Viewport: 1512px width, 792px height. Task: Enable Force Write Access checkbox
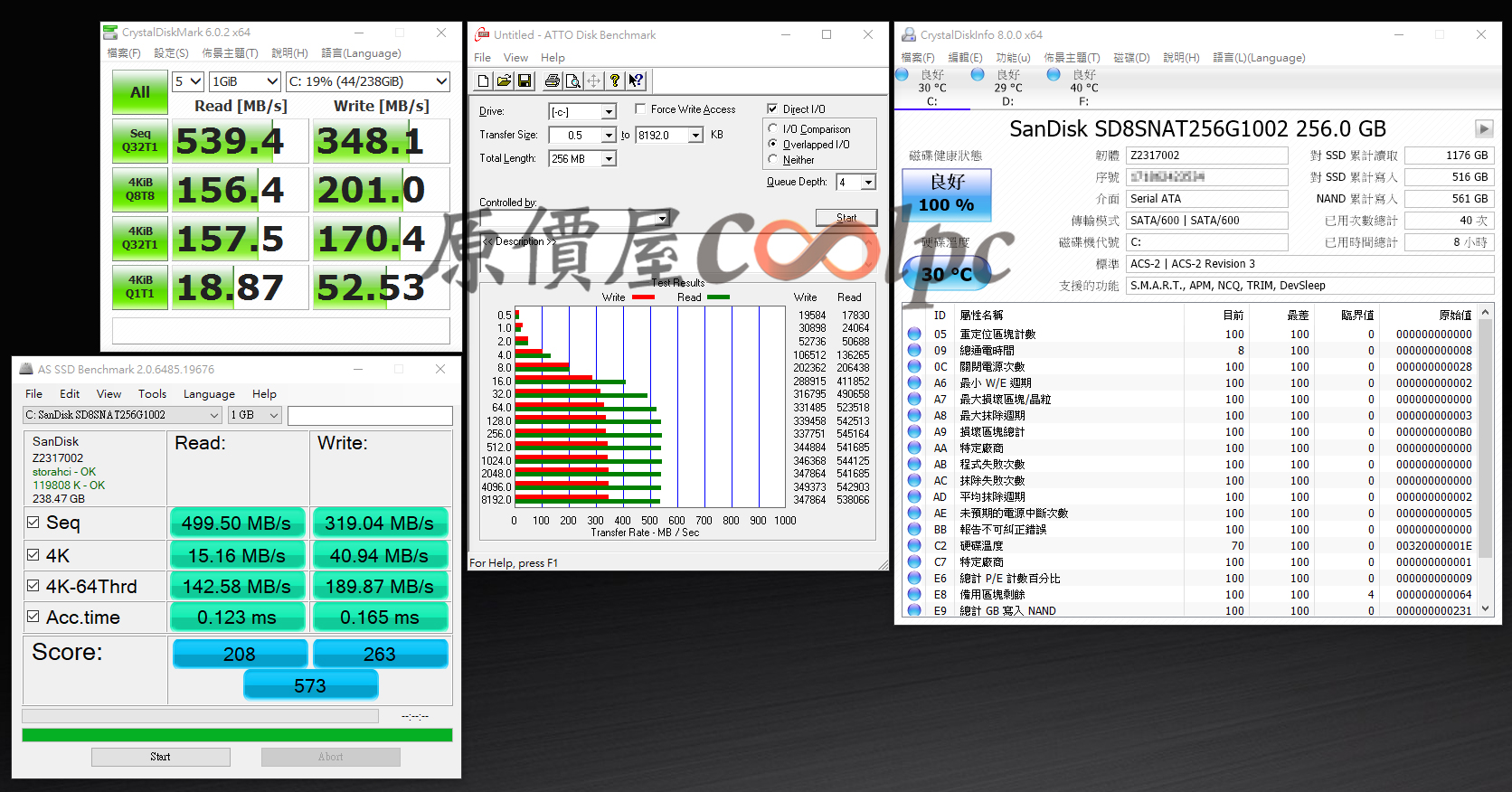(x=640, y=109)
